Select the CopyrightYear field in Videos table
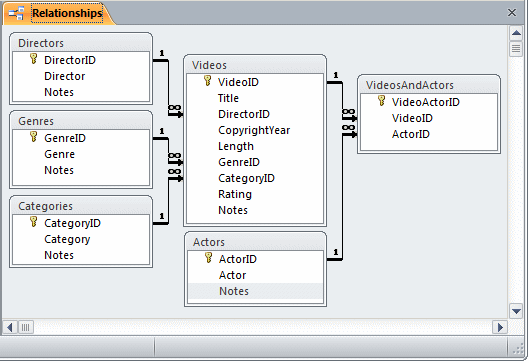 pyautogui.click(x=255, y=130)
